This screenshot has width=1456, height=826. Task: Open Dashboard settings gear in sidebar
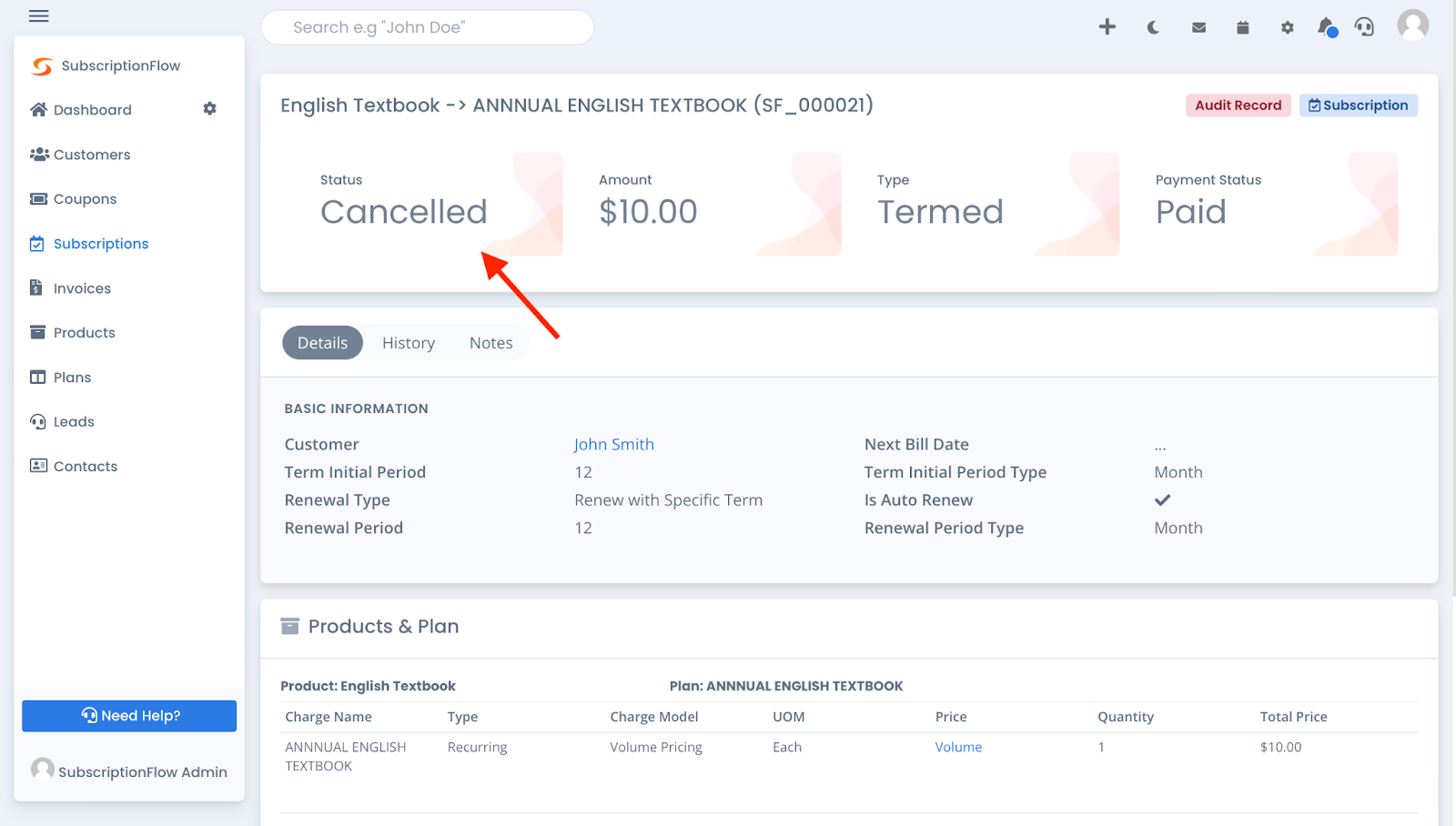(x=209, y=109)
